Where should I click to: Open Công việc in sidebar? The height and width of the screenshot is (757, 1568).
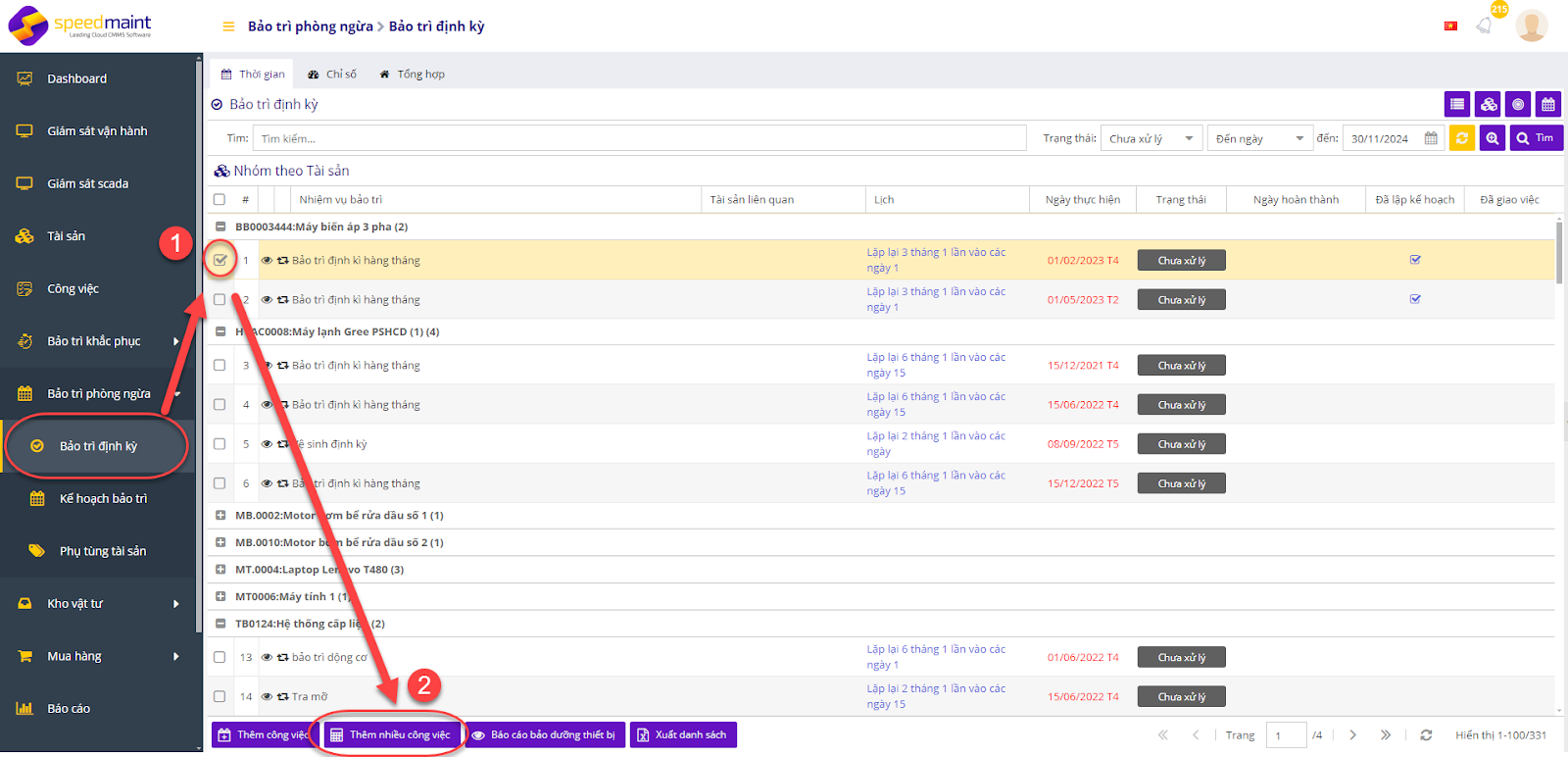(x=98, y=289)
